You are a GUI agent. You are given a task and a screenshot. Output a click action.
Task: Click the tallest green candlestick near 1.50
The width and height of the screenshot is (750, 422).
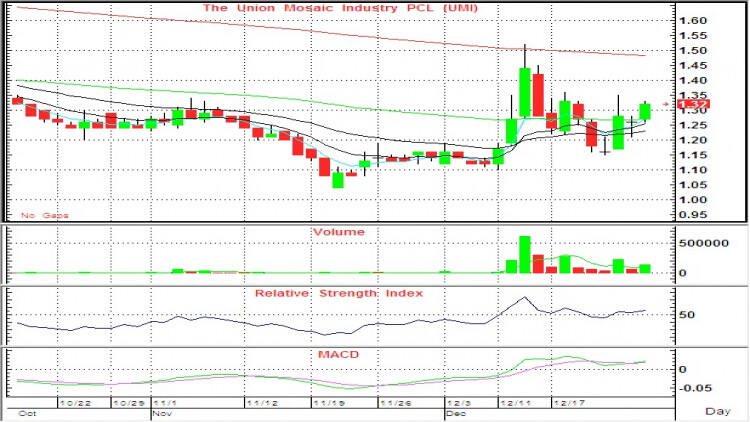pyautogui.click(x=525, y=92)
